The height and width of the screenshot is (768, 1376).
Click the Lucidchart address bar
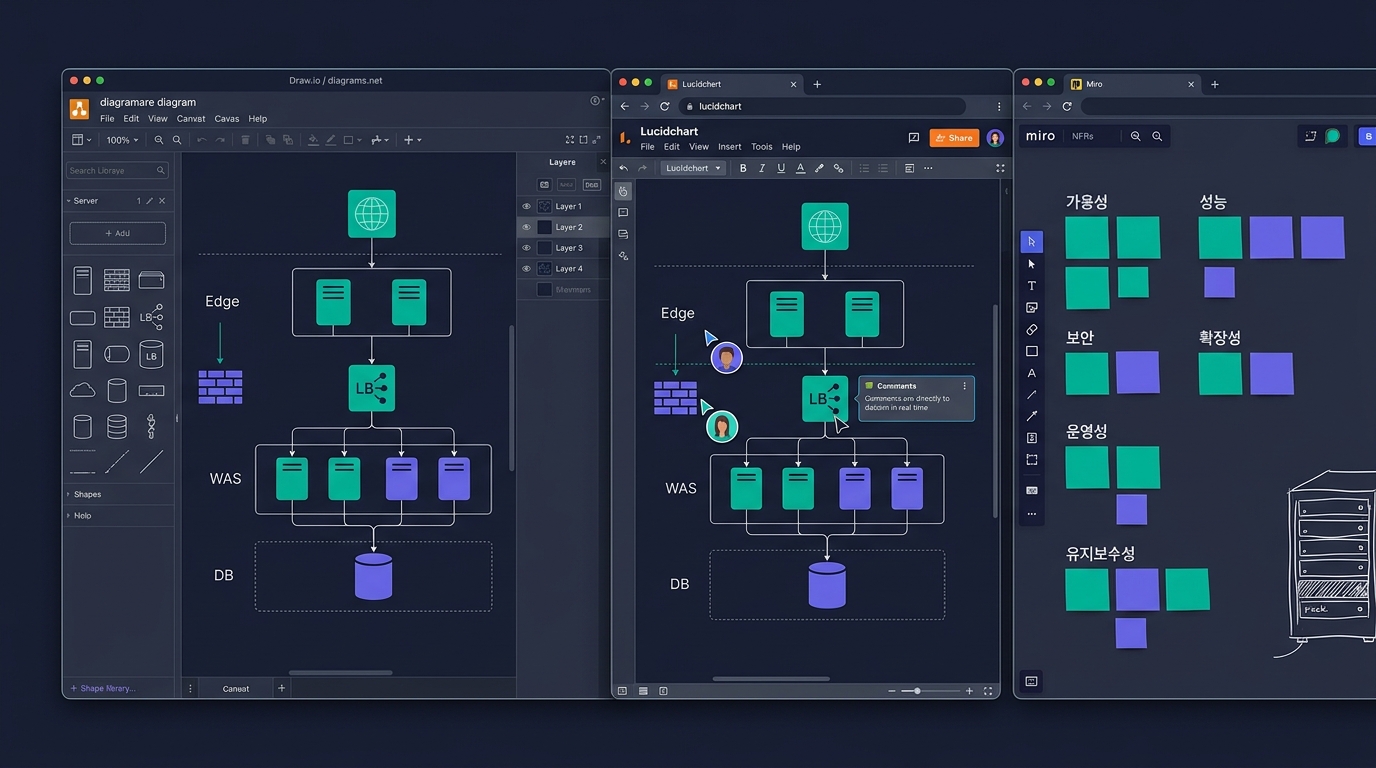point(822,106)
